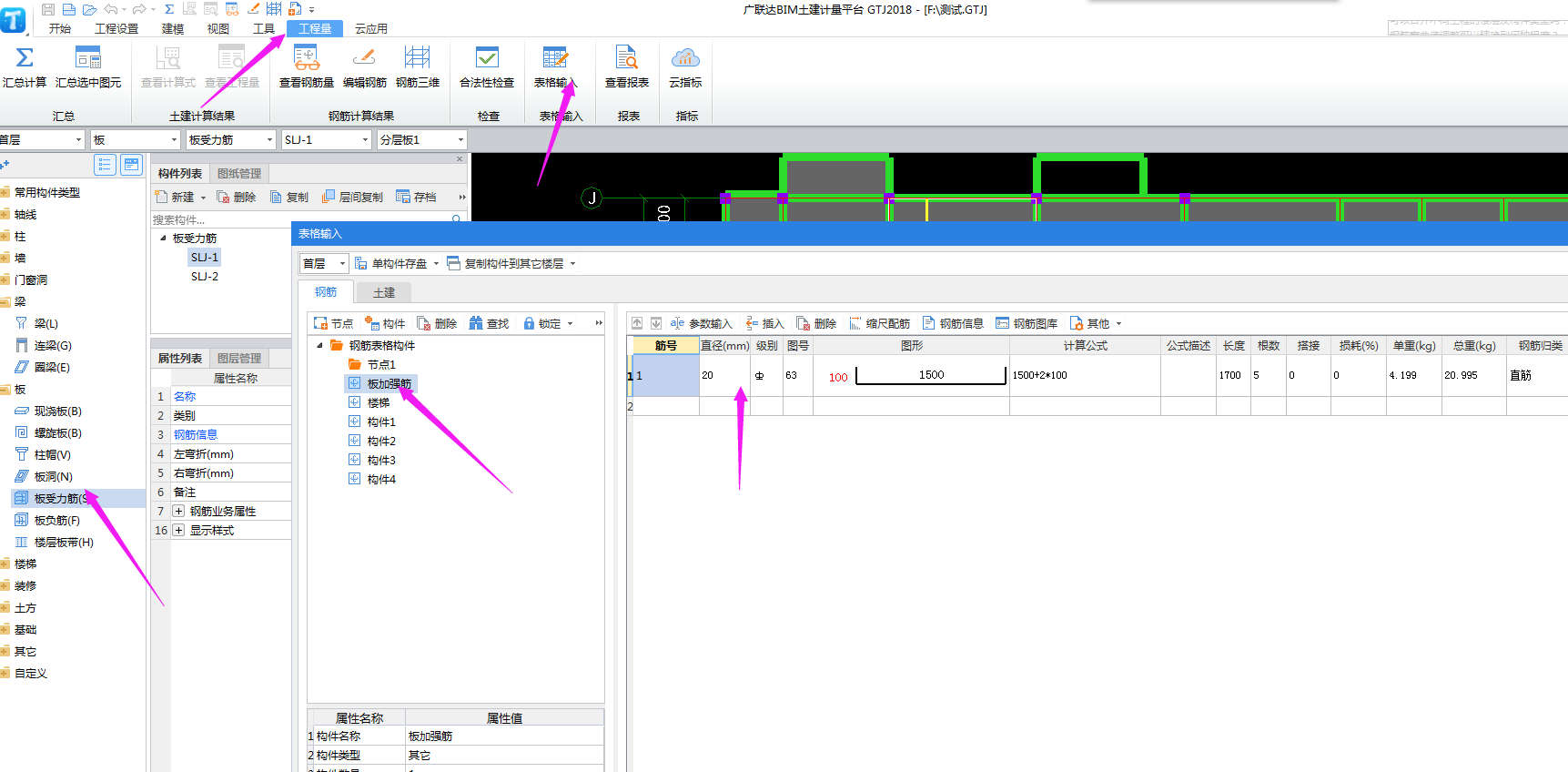
Task: Click 参数输入 in table toolbar
Action: pos(701,323)
